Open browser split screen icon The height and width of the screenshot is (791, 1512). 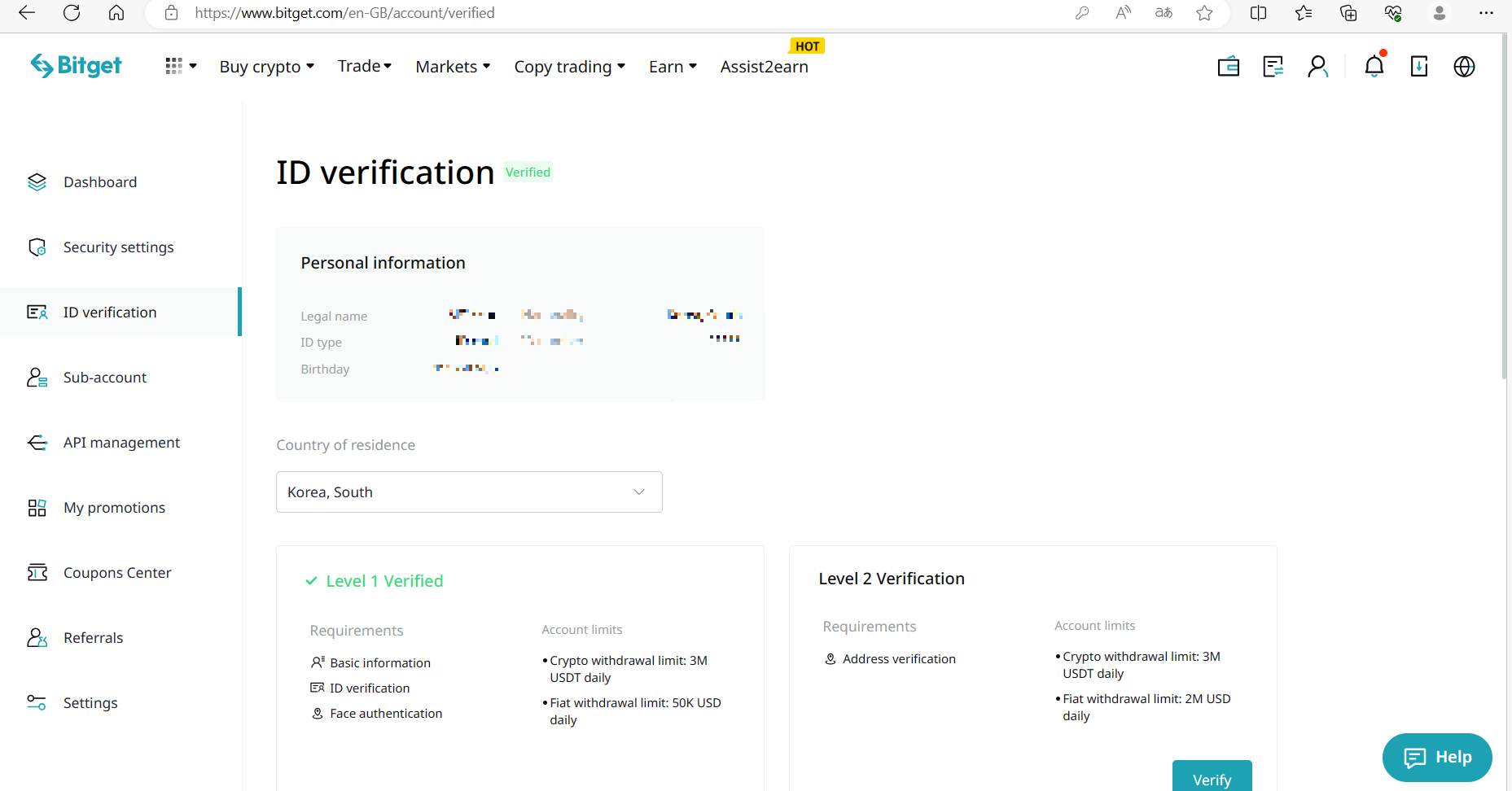pos(1258,13)
